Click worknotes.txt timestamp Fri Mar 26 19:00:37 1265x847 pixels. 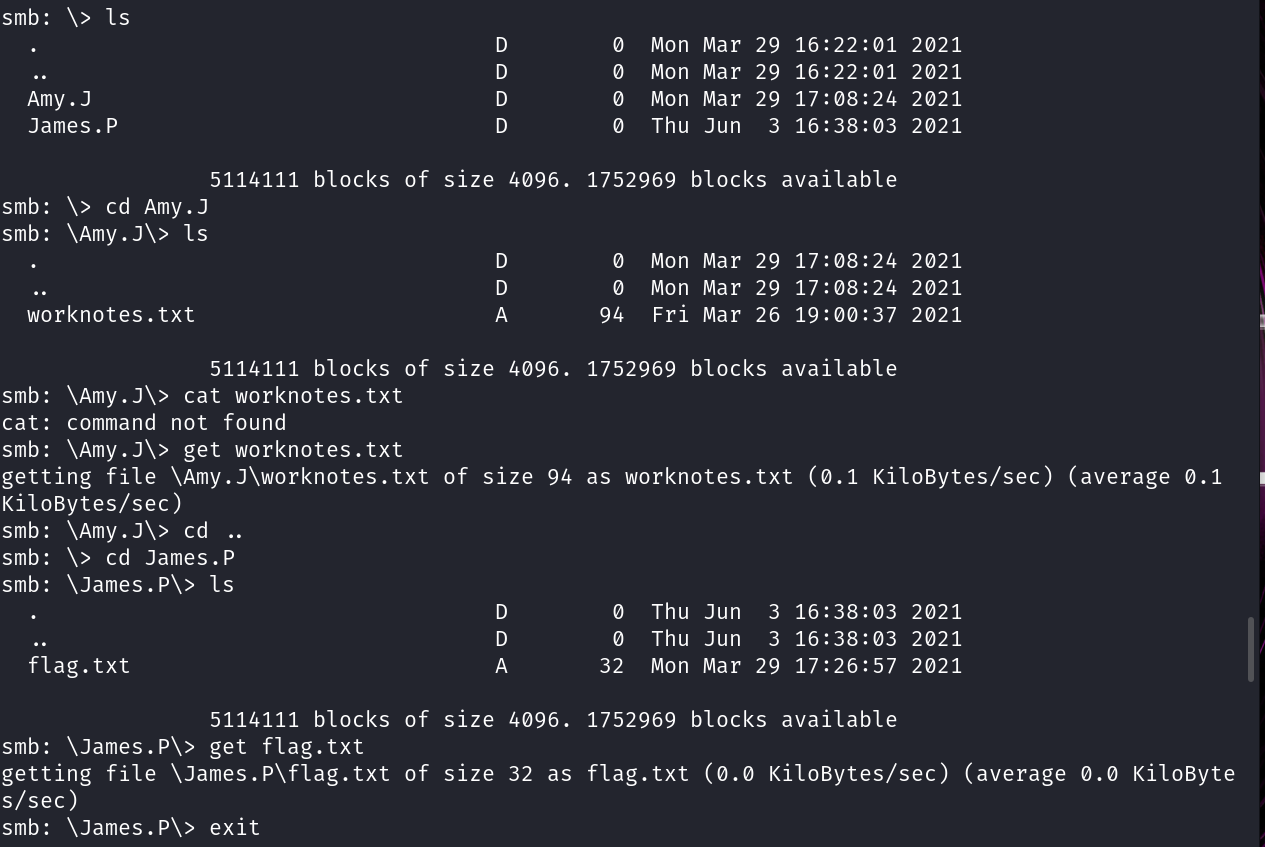806,315
